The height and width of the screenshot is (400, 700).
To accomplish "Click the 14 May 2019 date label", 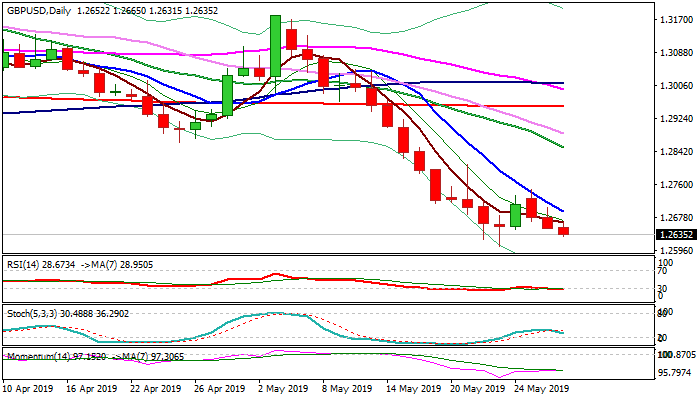I will tap(413, 389).
